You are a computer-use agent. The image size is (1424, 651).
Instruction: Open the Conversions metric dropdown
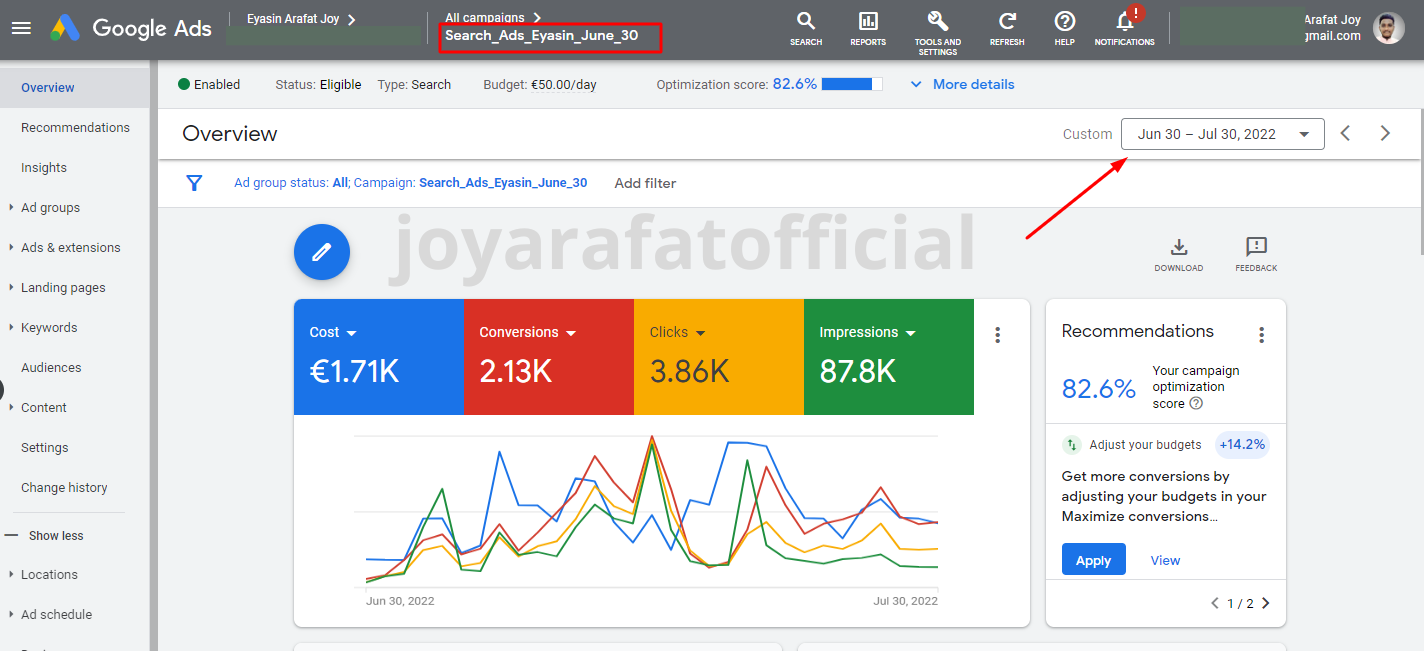[x=527, y=333]
